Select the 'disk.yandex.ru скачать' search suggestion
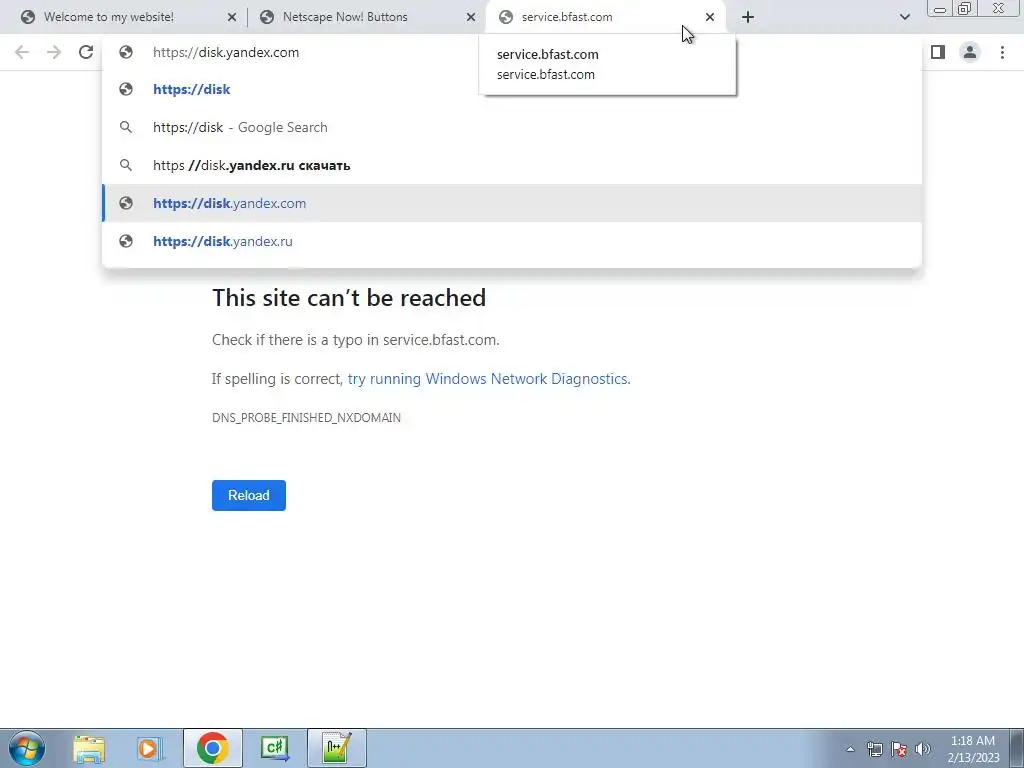Image resolution: width=1024 pixels, height=768 pixels. point(512,165)
